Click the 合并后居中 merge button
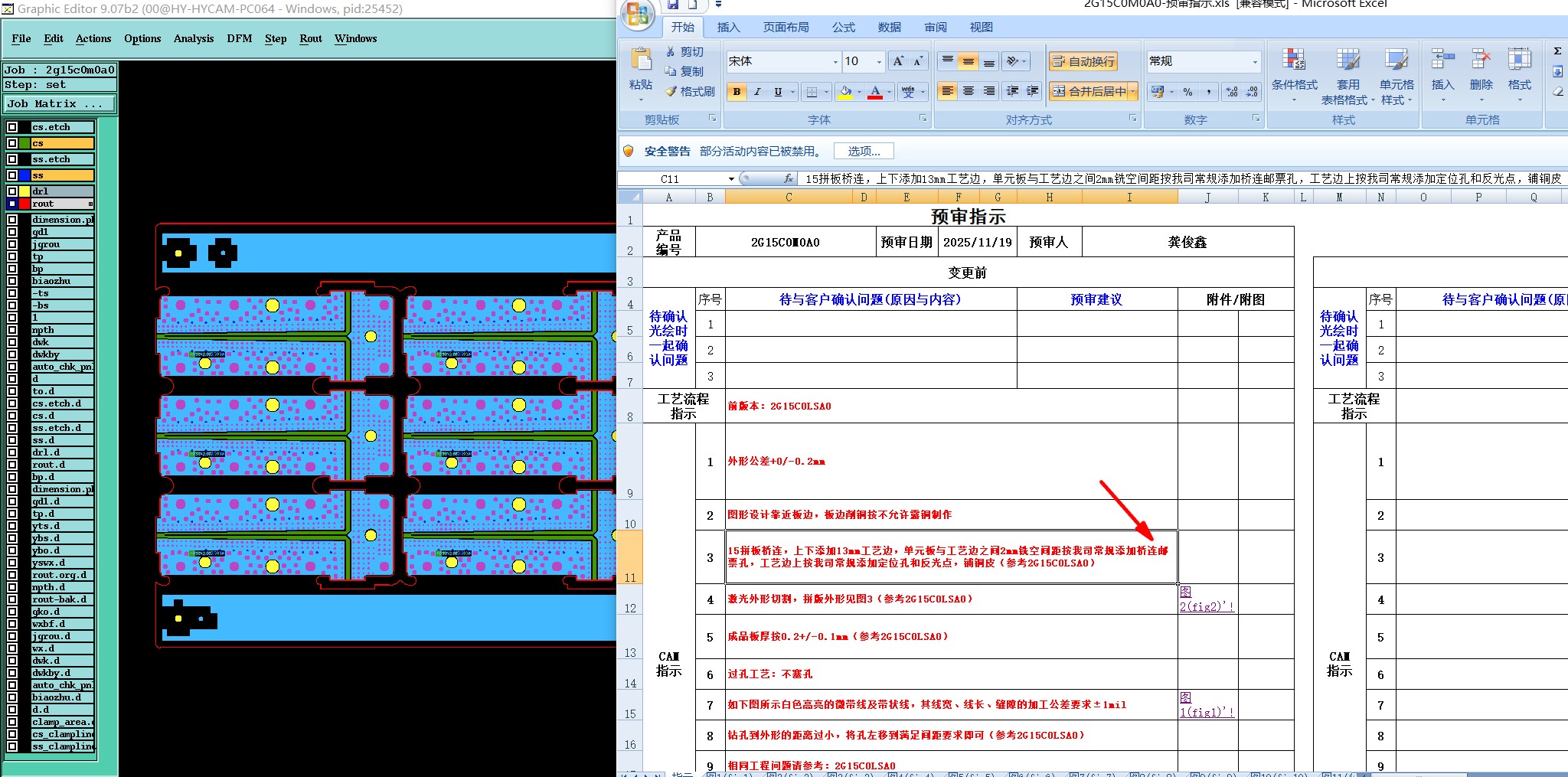Screen dimensions: 1568x777 tap(1088, 92)
